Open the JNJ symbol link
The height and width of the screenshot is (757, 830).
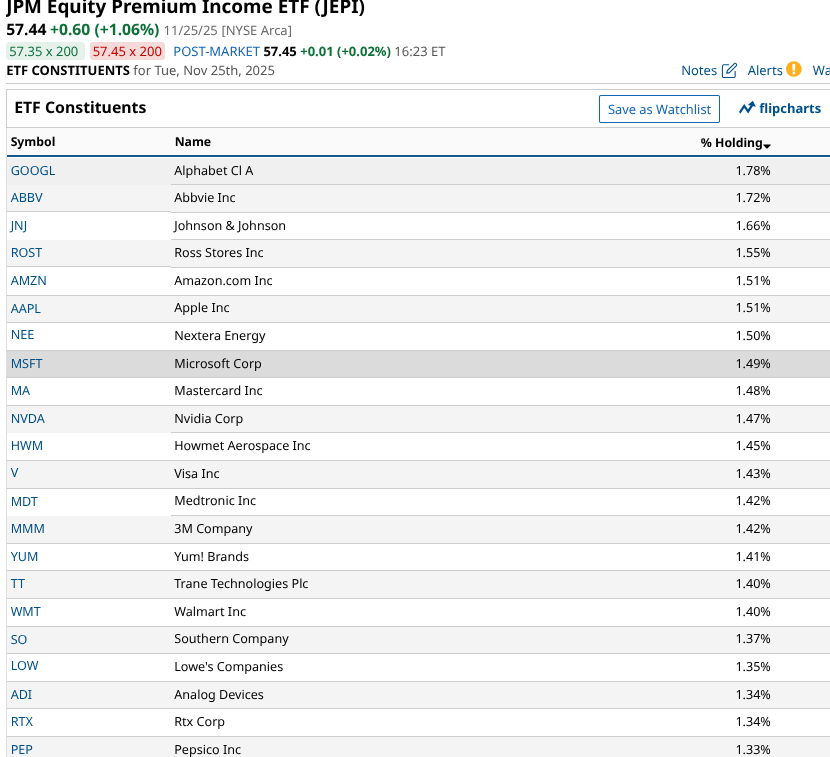pyautogui.click(x=19, y=226)
